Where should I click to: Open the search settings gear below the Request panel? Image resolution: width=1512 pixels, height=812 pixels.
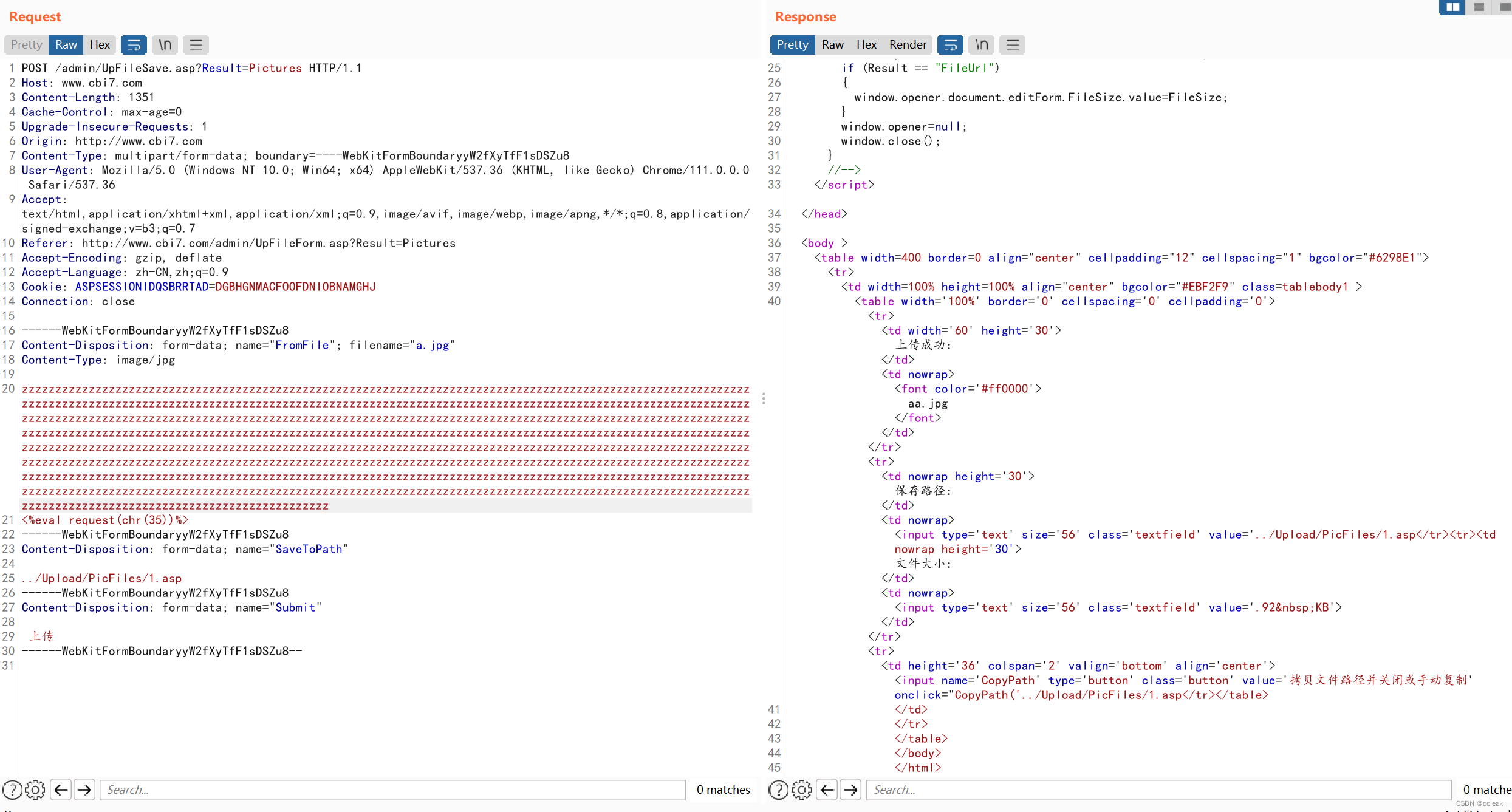35,790
